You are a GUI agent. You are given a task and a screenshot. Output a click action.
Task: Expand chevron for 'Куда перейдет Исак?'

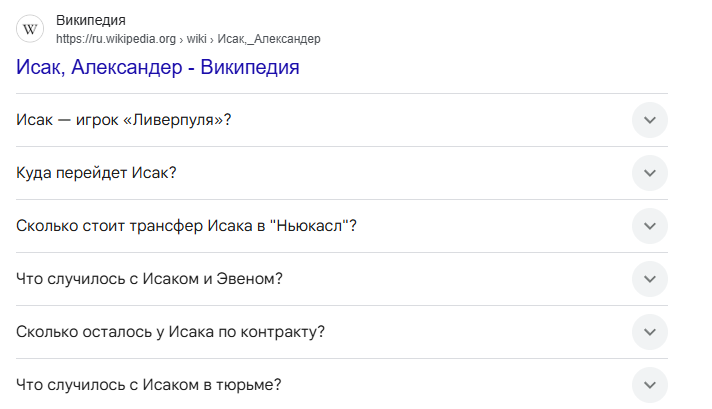click(650, 173)
